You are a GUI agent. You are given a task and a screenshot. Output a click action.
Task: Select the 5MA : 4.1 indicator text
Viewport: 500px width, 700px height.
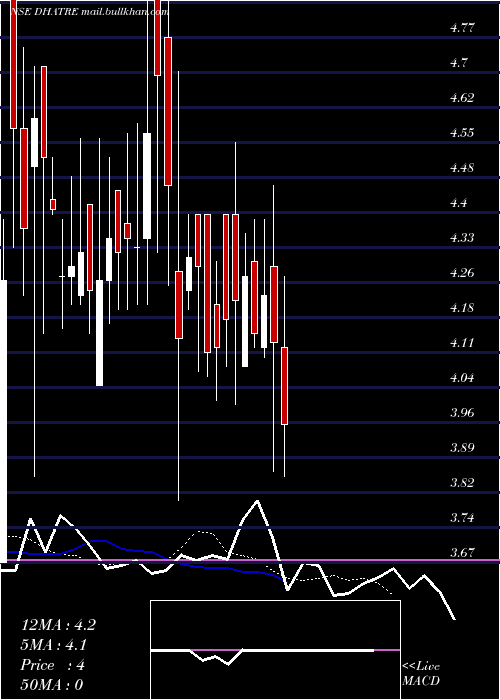tap(54, 645)
